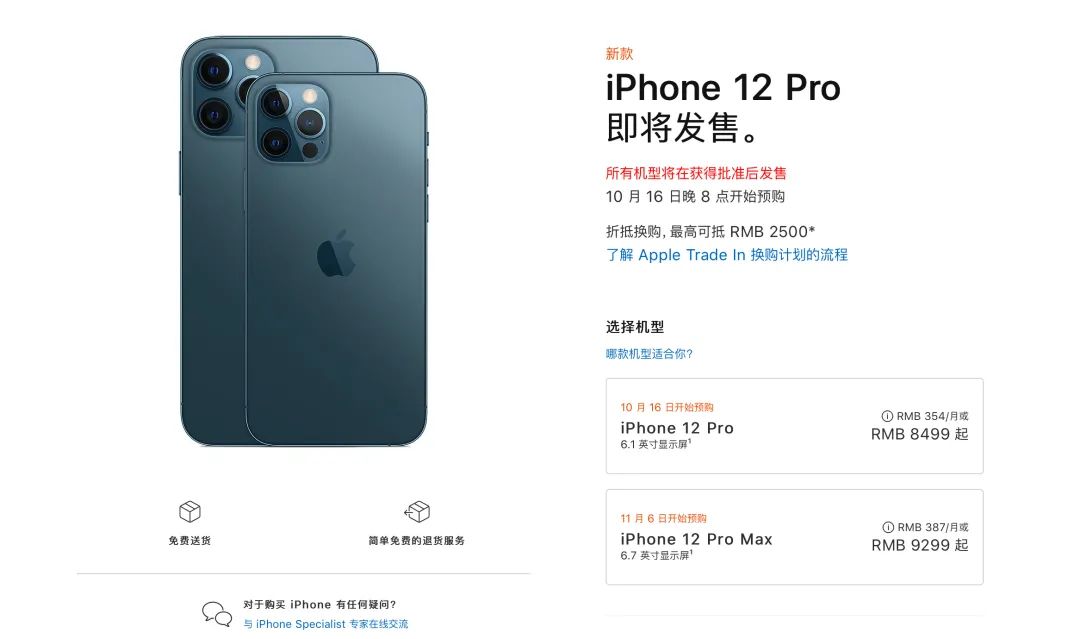The image size is (1080, 639).
Task: Click the 简单免费的退货服务 label
Action: click(x=417, y=541)
